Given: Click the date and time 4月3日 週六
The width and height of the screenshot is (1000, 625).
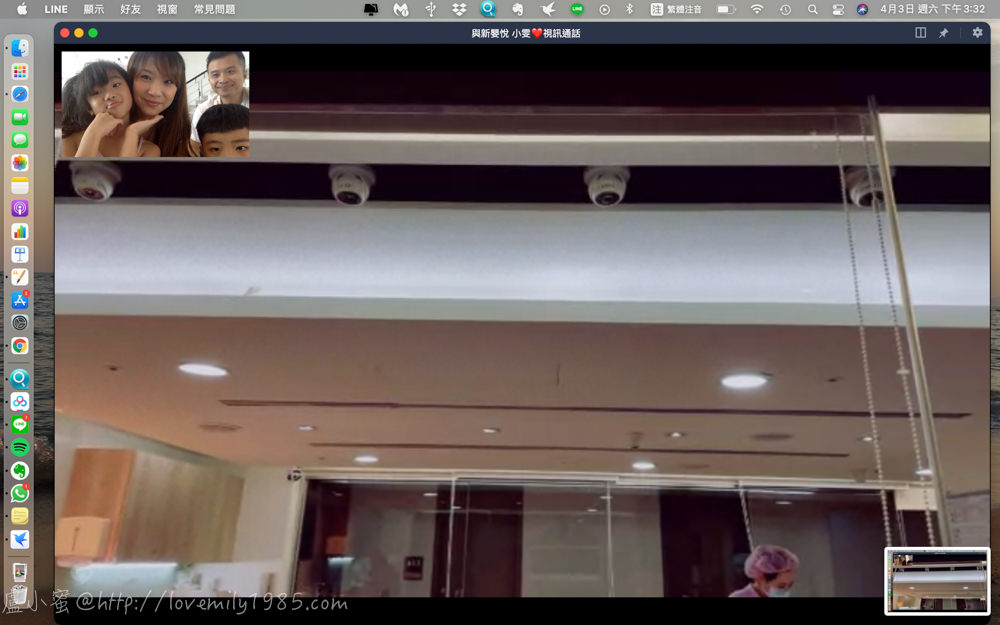Looking at the screenshot, I should (933, 9).
